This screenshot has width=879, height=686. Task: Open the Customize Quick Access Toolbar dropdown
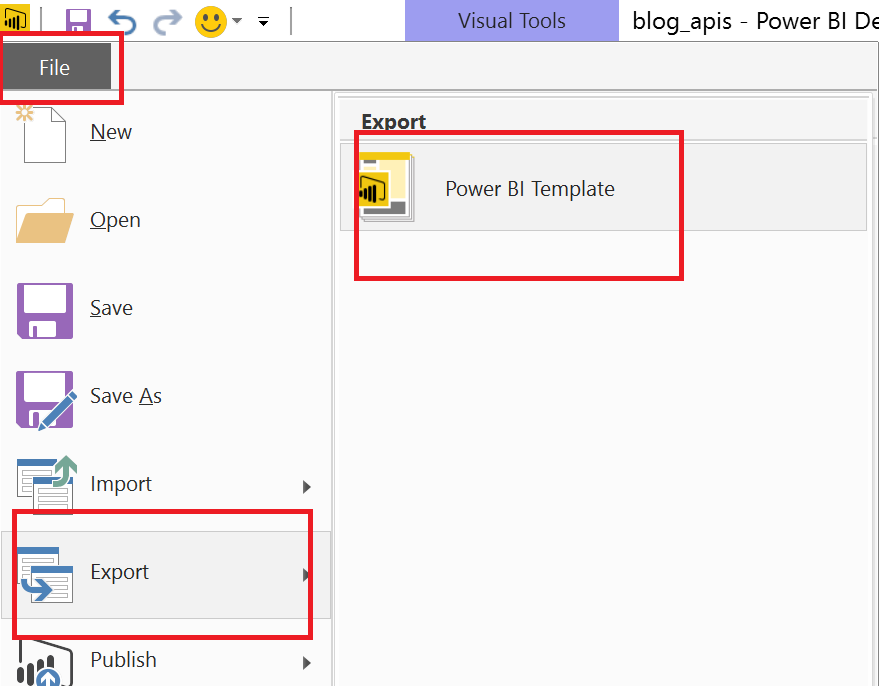(264, 21)
